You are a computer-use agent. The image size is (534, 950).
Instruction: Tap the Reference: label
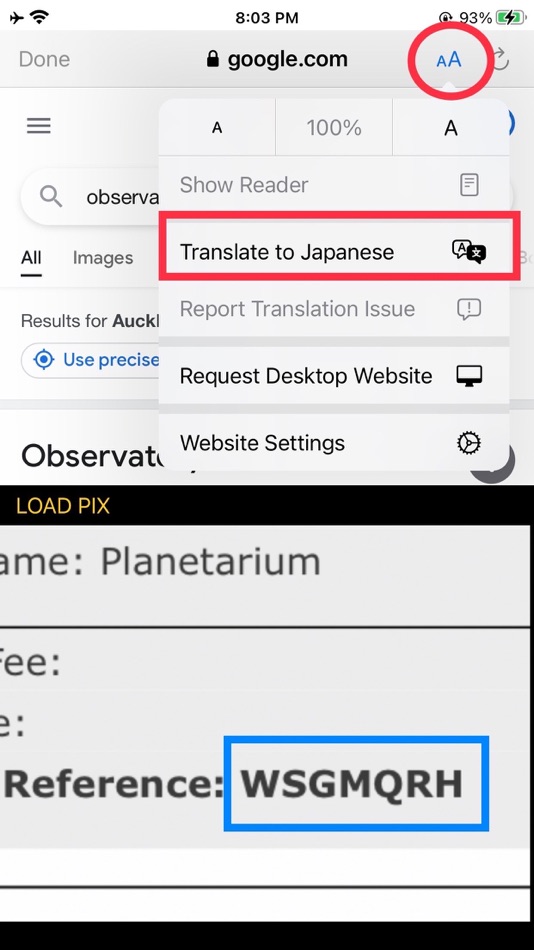point(115,784)
